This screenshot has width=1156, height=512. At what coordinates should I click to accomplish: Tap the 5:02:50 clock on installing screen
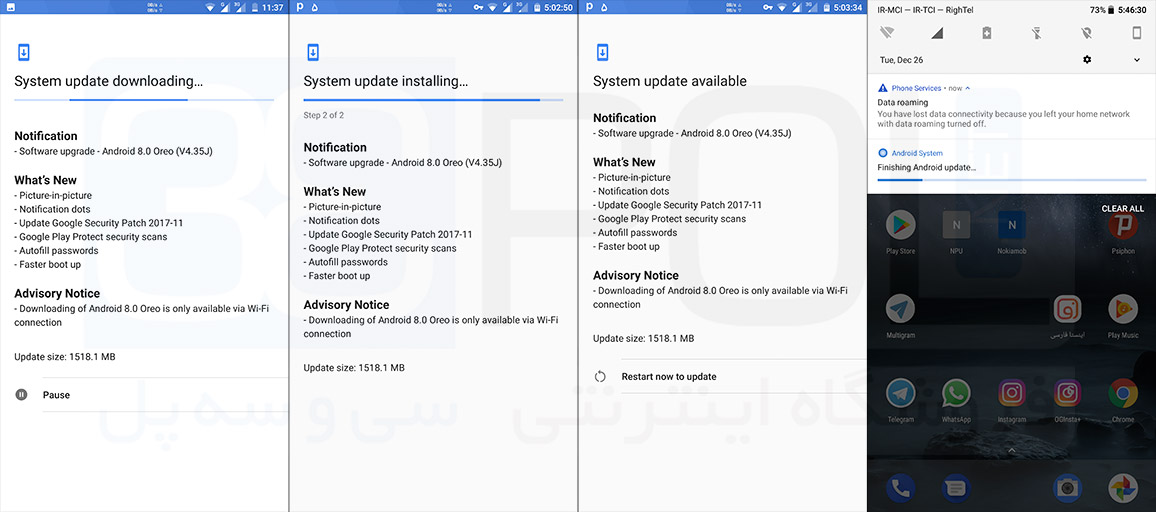[x=557, y=7]
